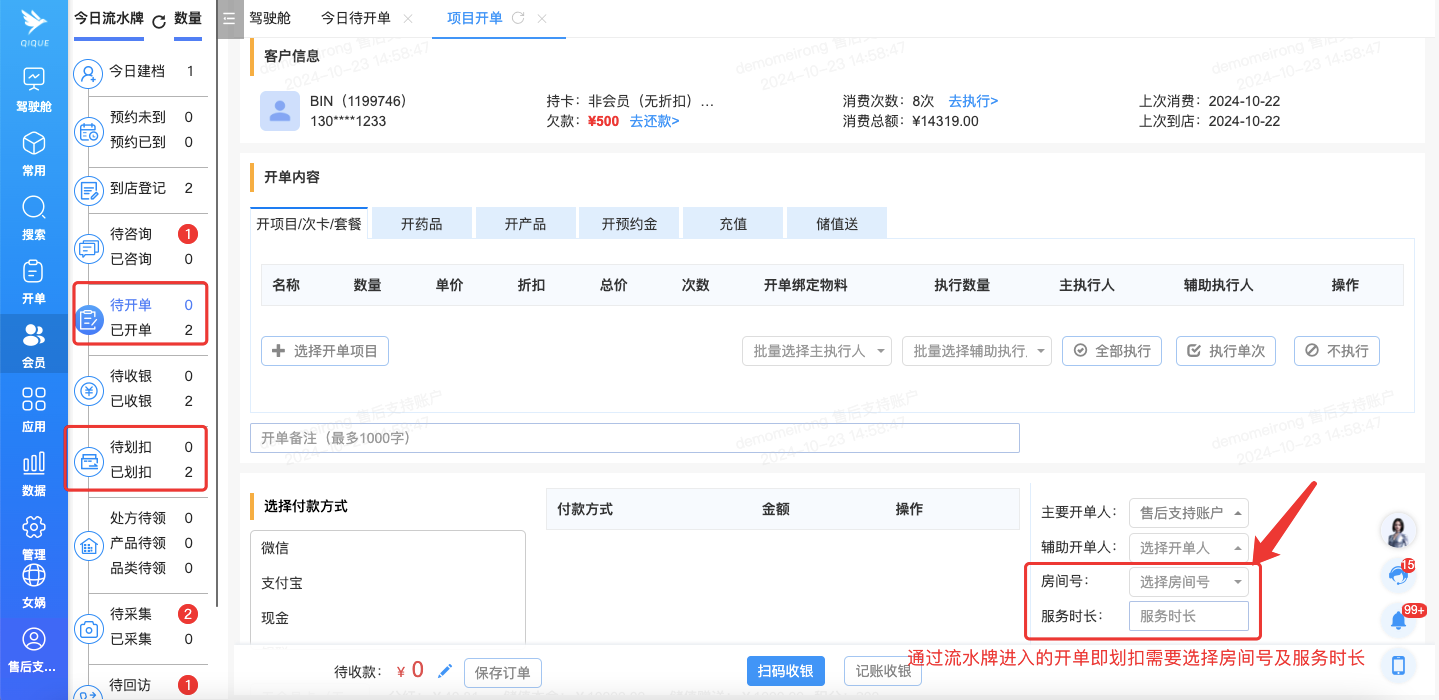
Task: Switch to the 开药品 tab
Action: click(421, 224)
